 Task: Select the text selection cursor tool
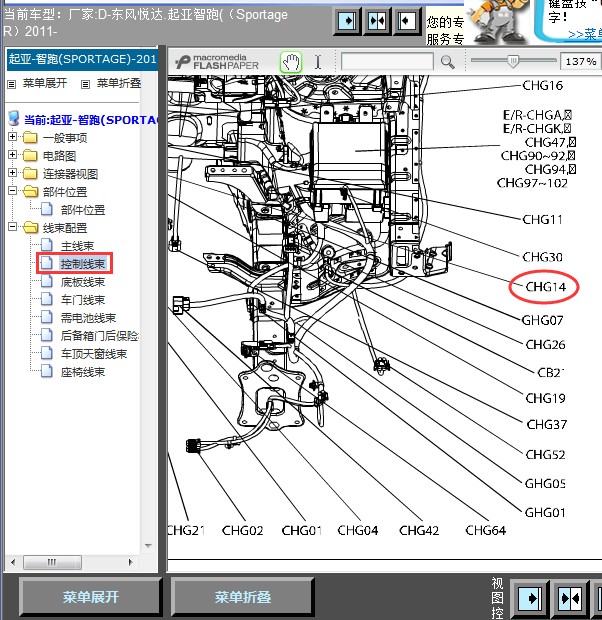click(x=318, y=62)
